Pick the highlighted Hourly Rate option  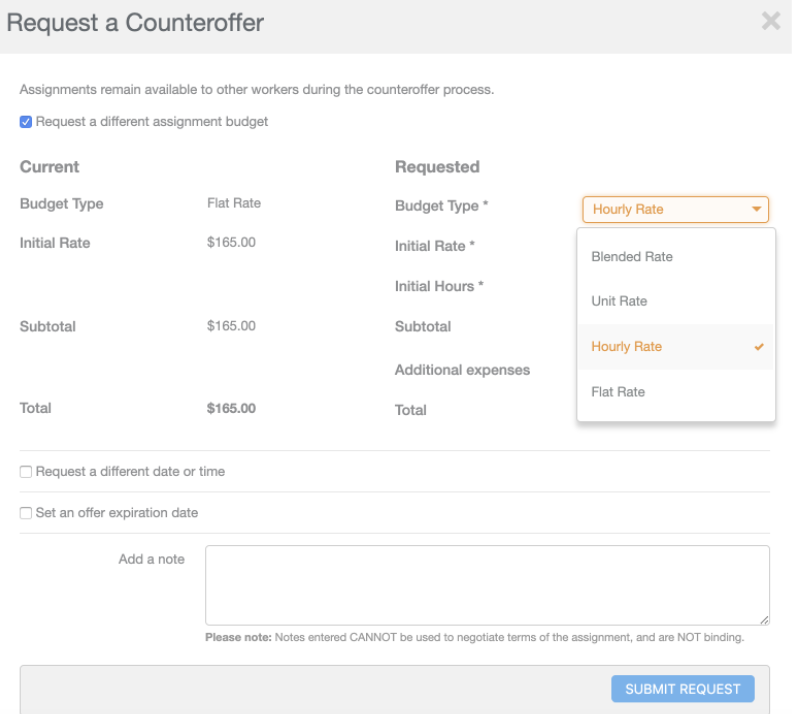(x=627, y=347)
